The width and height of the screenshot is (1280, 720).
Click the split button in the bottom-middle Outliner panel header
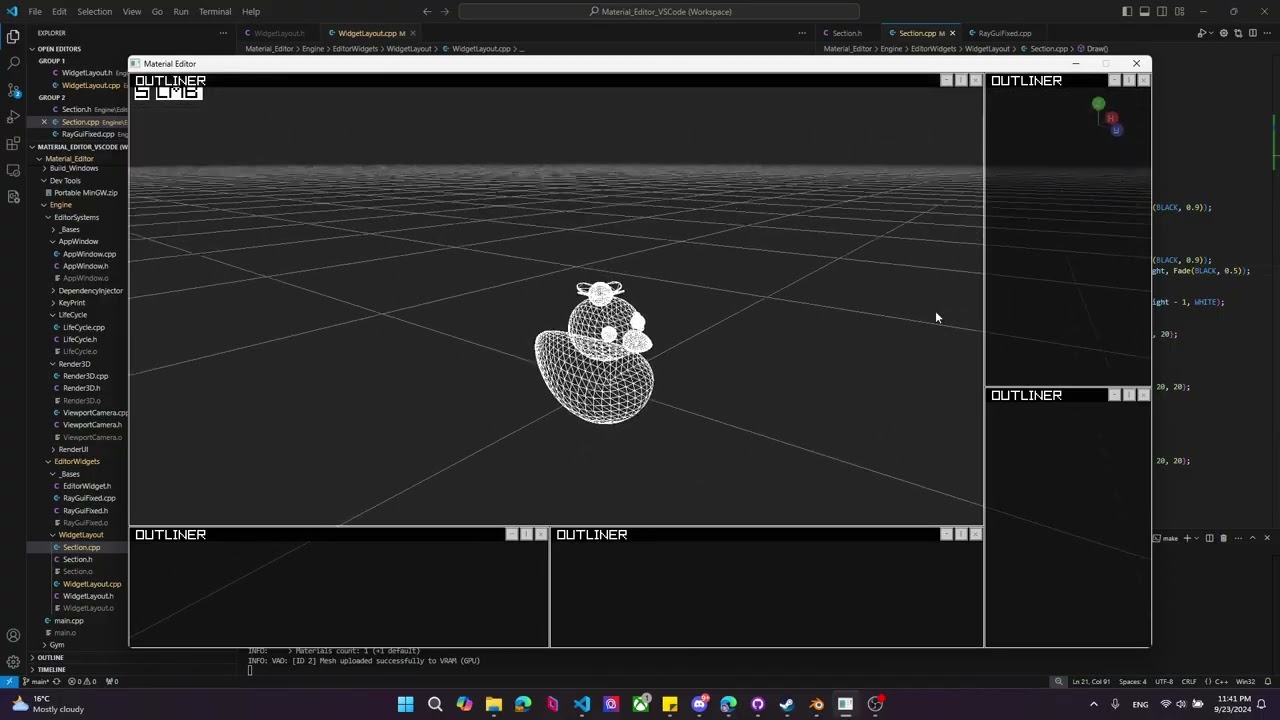[x=961, y=534]
